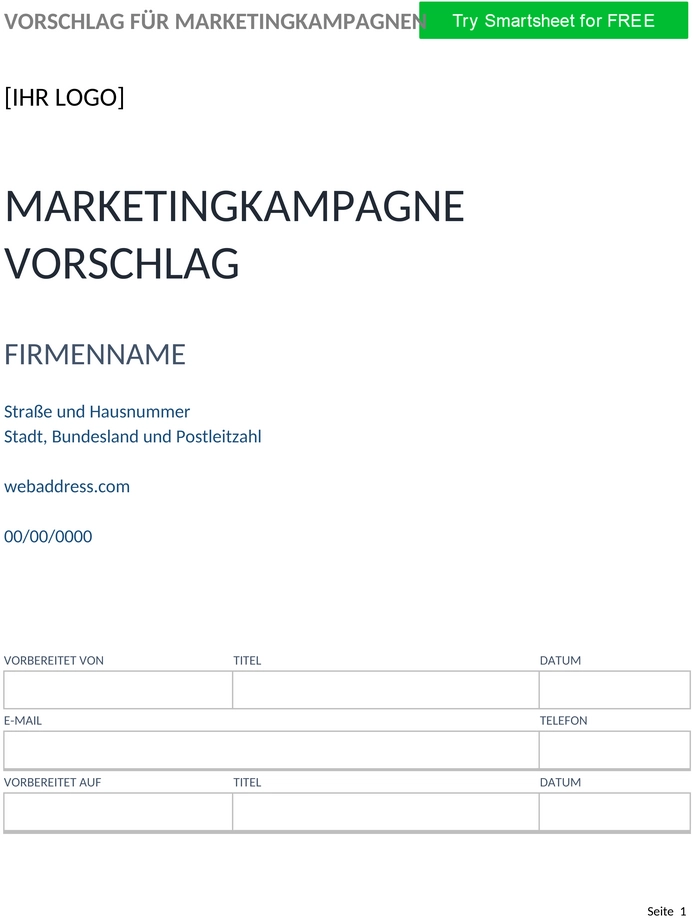This screenshot has height=919, width=693.
Task: Click the [IHR LOGO] placeholder
Action: pyautogui.click(x=64, y=97)
